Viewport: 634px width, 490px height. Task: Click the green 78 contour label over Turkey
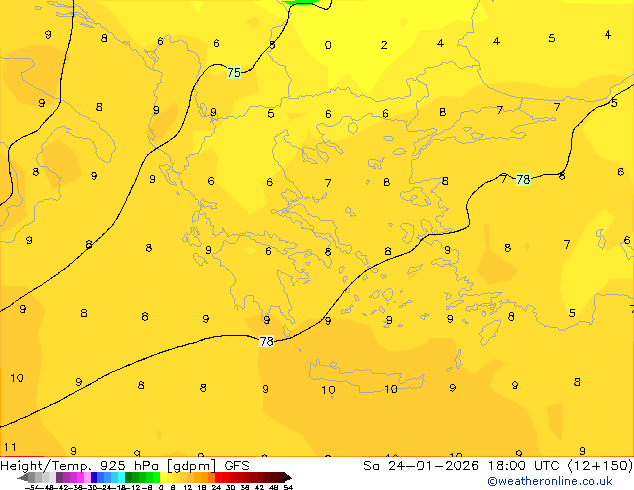523,180
